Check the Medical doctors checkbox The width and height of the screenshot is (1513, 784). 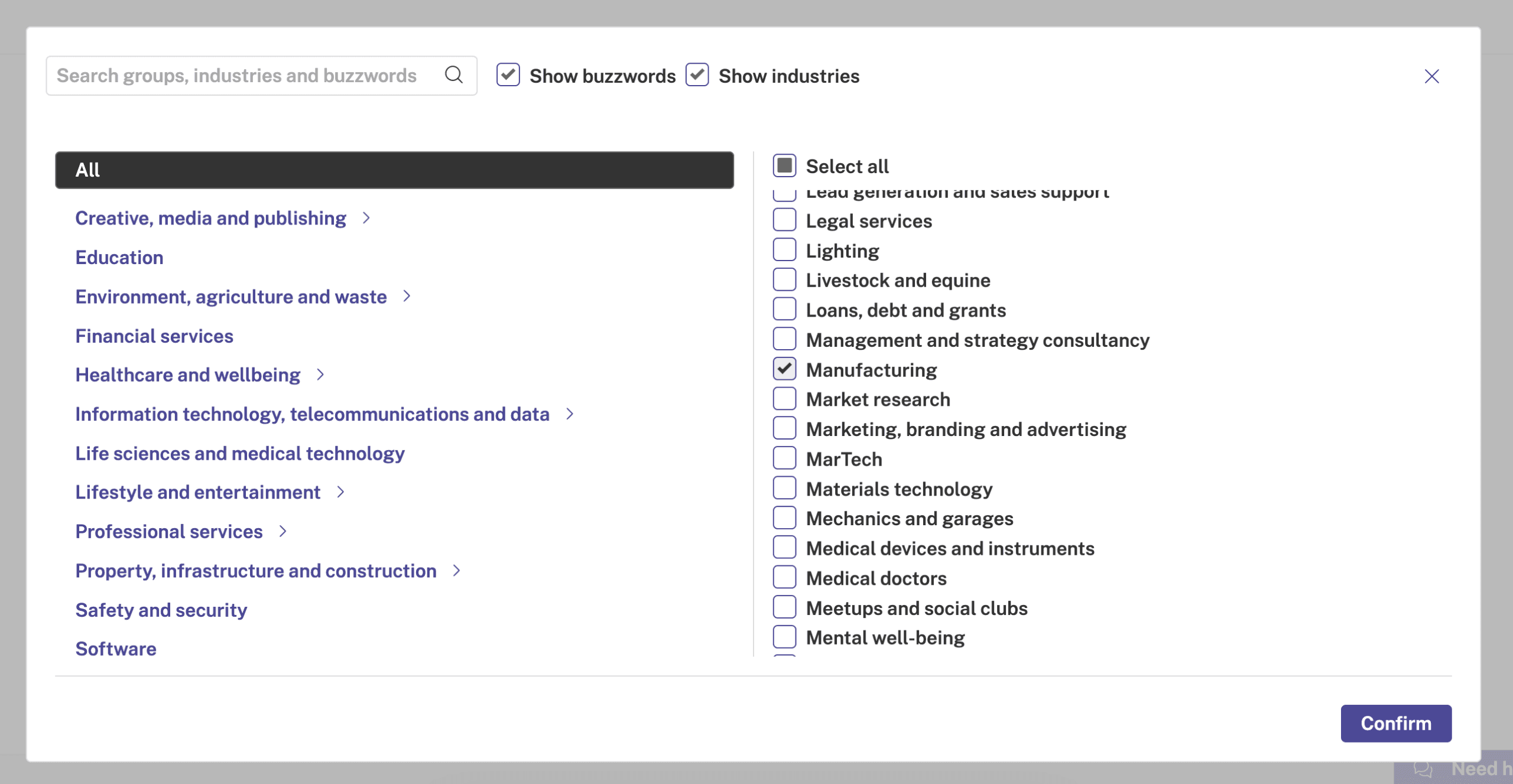[784, 577]
